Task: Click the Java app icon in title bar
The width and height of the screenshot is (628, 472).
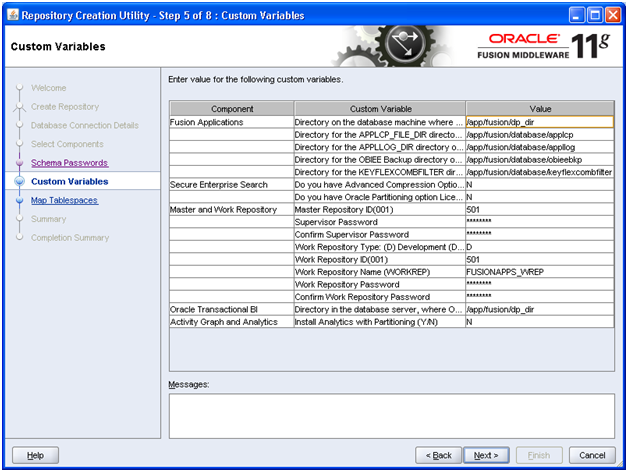Action: (13, 15)
